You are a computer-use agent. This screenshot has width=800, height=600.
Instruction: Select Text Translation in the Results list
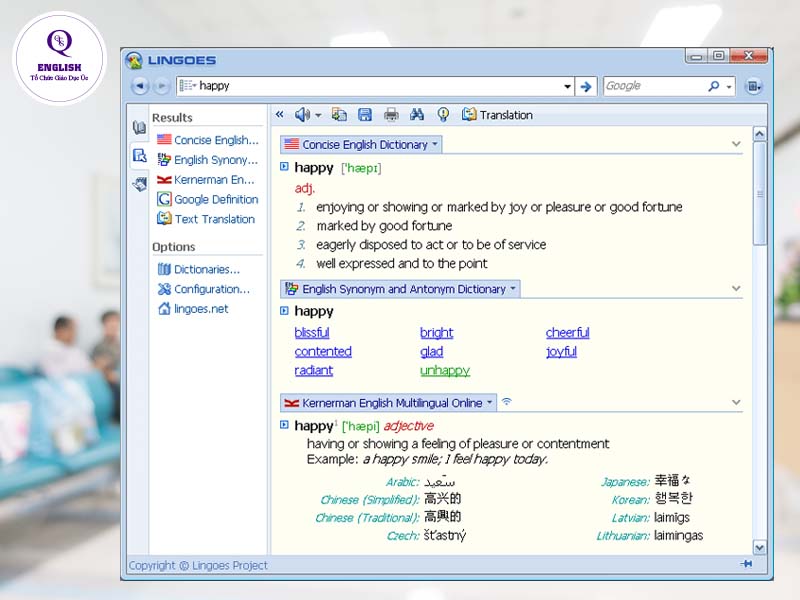[x=206, y=219]
